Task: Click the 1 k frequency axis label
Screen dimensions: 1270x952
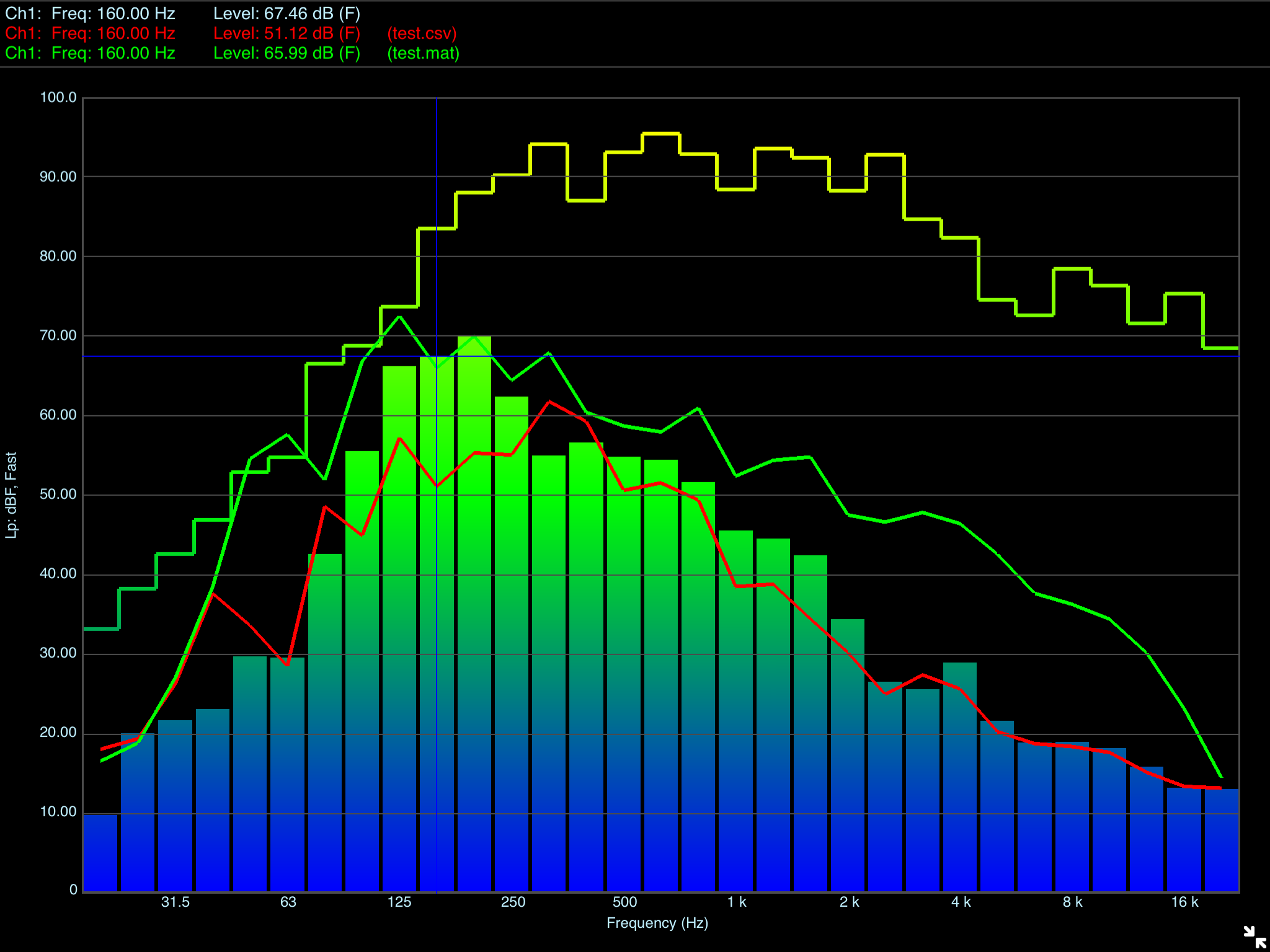Action: point(737,902)
